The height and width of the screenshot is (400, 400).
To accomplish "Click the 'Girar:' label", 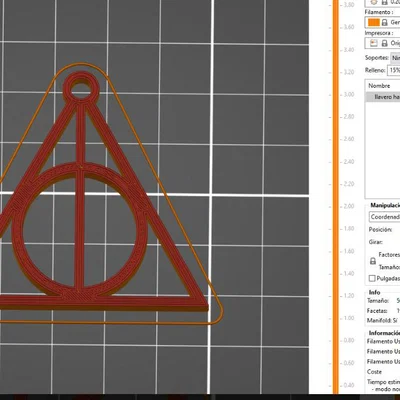I will pyautogui.click(x=376, y=242).
